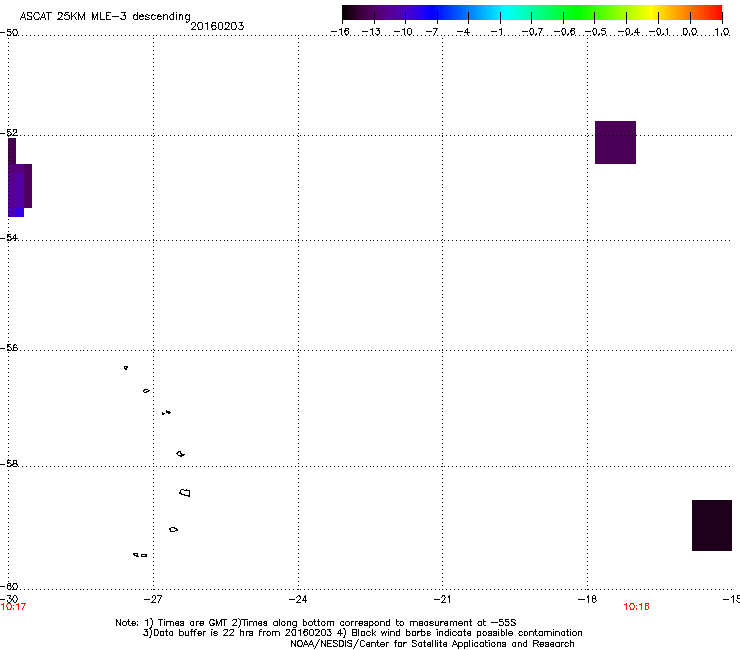Click the purple data block near -18 longitude

pyautogui.click(x=615, y=142)
